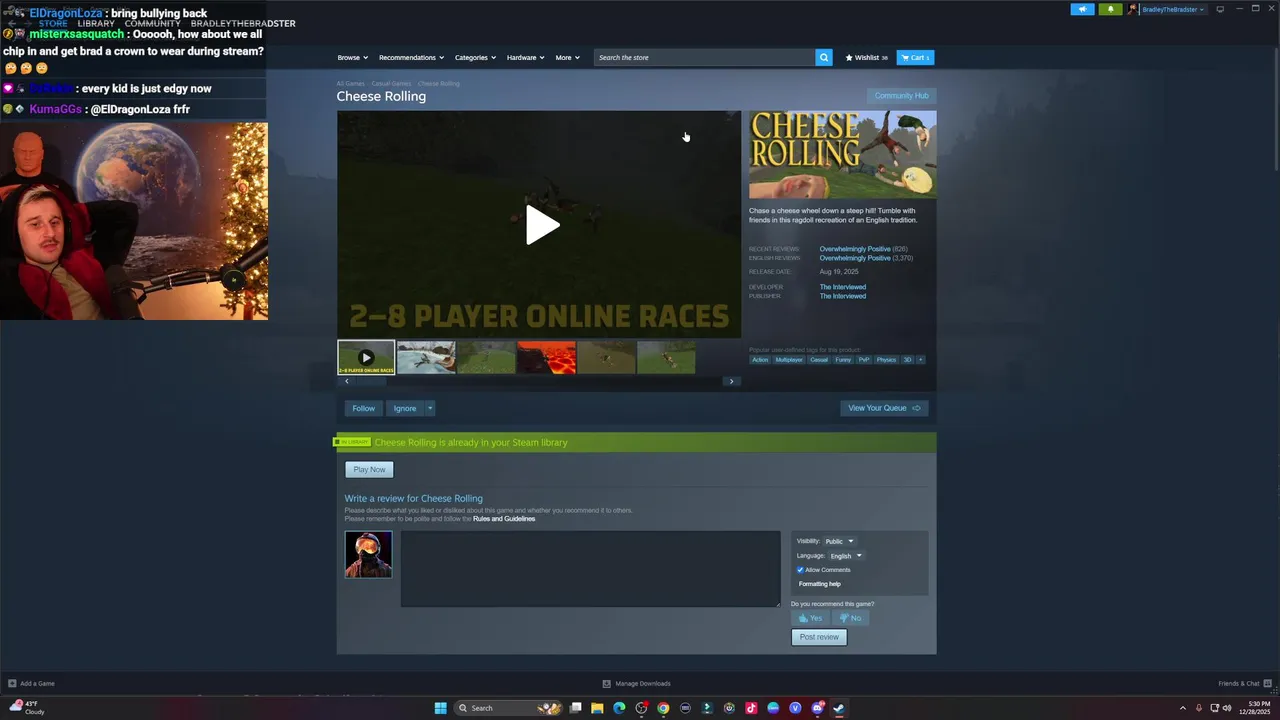
Task: Click the Follow button
Action: click(363, 408)
